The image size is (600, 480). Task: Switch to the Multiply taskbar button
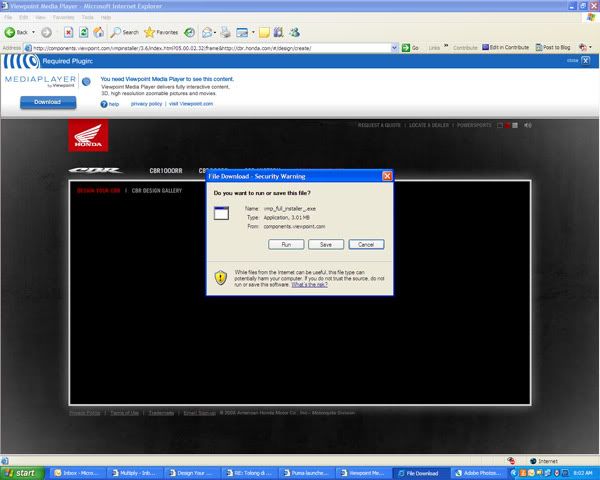coord(135,473)
